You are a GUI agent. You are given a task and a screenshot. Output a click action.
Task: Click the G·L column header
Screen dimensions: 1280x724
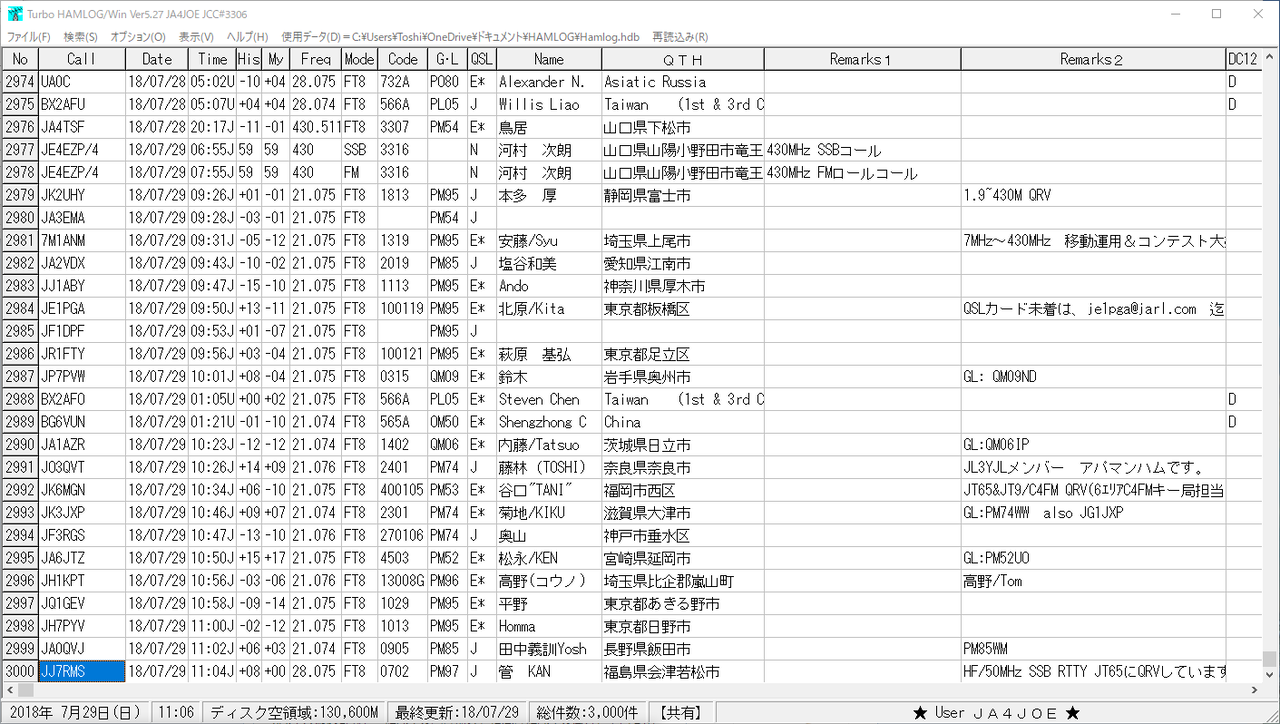click(447, 59)
